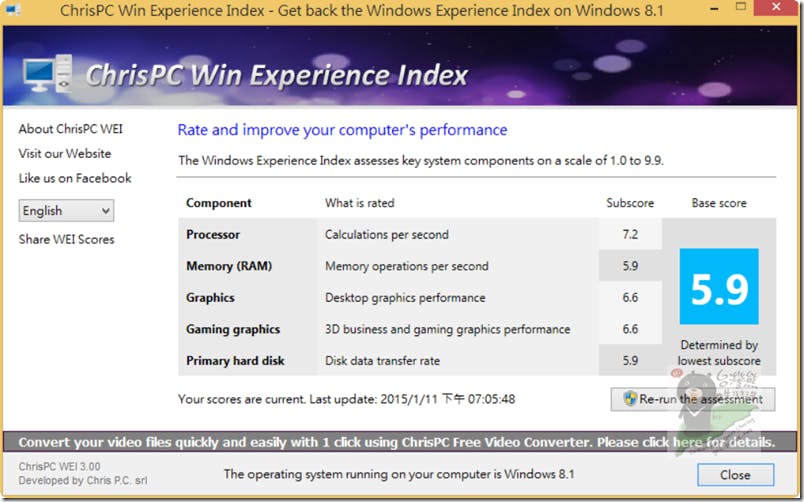Click the What is rated column header

coord(359,203)
